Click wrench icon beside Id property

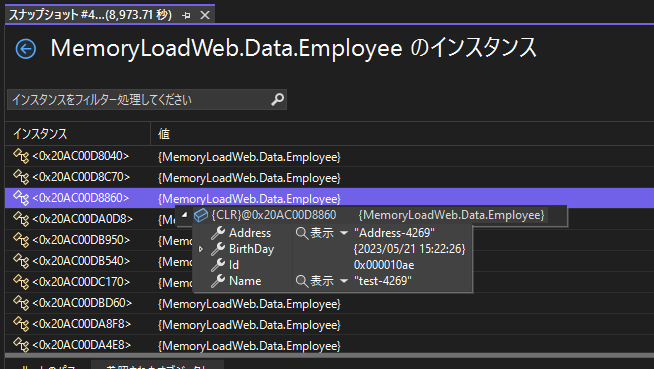click(218, 265)
